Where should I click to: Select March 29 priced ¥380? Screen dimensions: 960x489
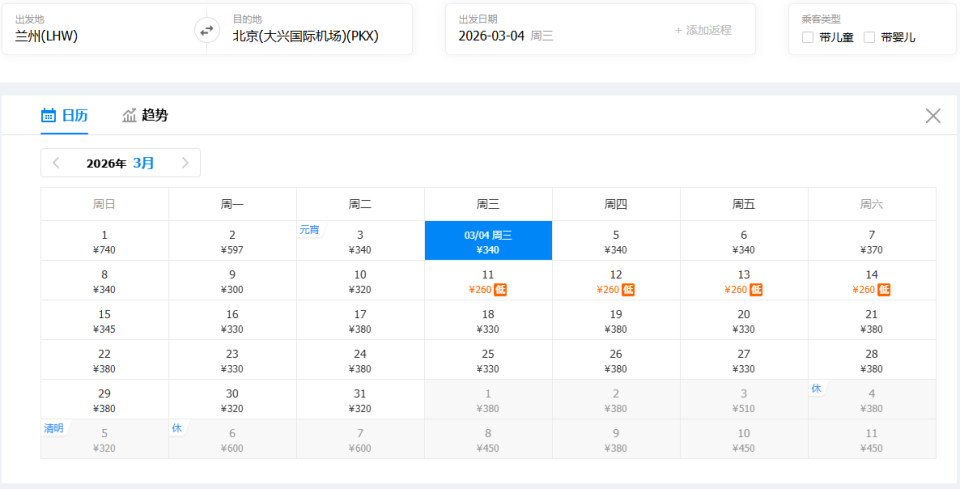pyautogui.click(x=105, y=400)
